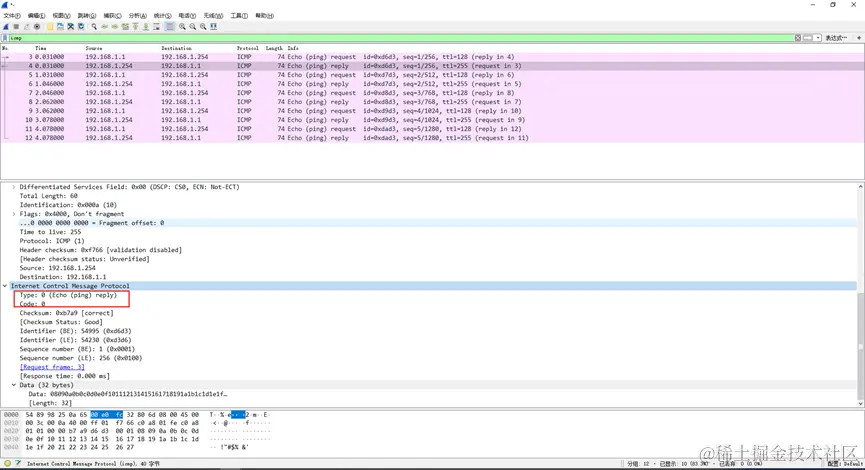Reload the capture file
Image resolution: width=865 pixels, height=470 pixels.
[x=81, y=26]
